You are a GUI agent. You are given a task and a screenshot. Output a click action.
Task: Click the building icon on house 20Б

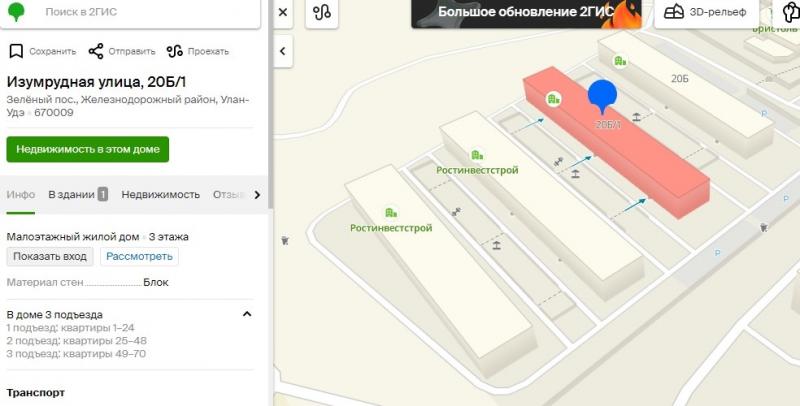620,61
